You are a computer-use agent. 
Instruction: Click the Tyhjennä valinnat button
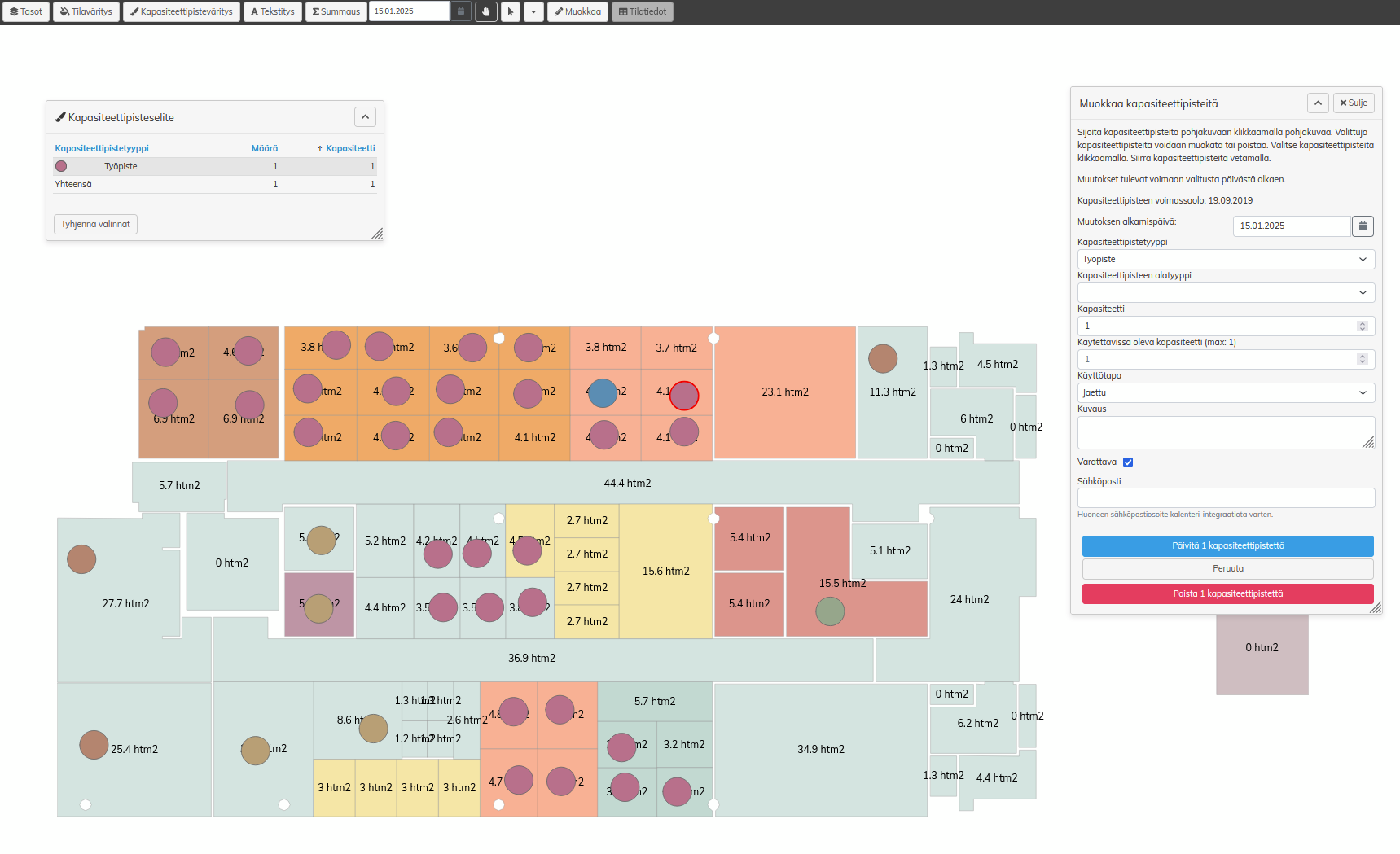95,224
